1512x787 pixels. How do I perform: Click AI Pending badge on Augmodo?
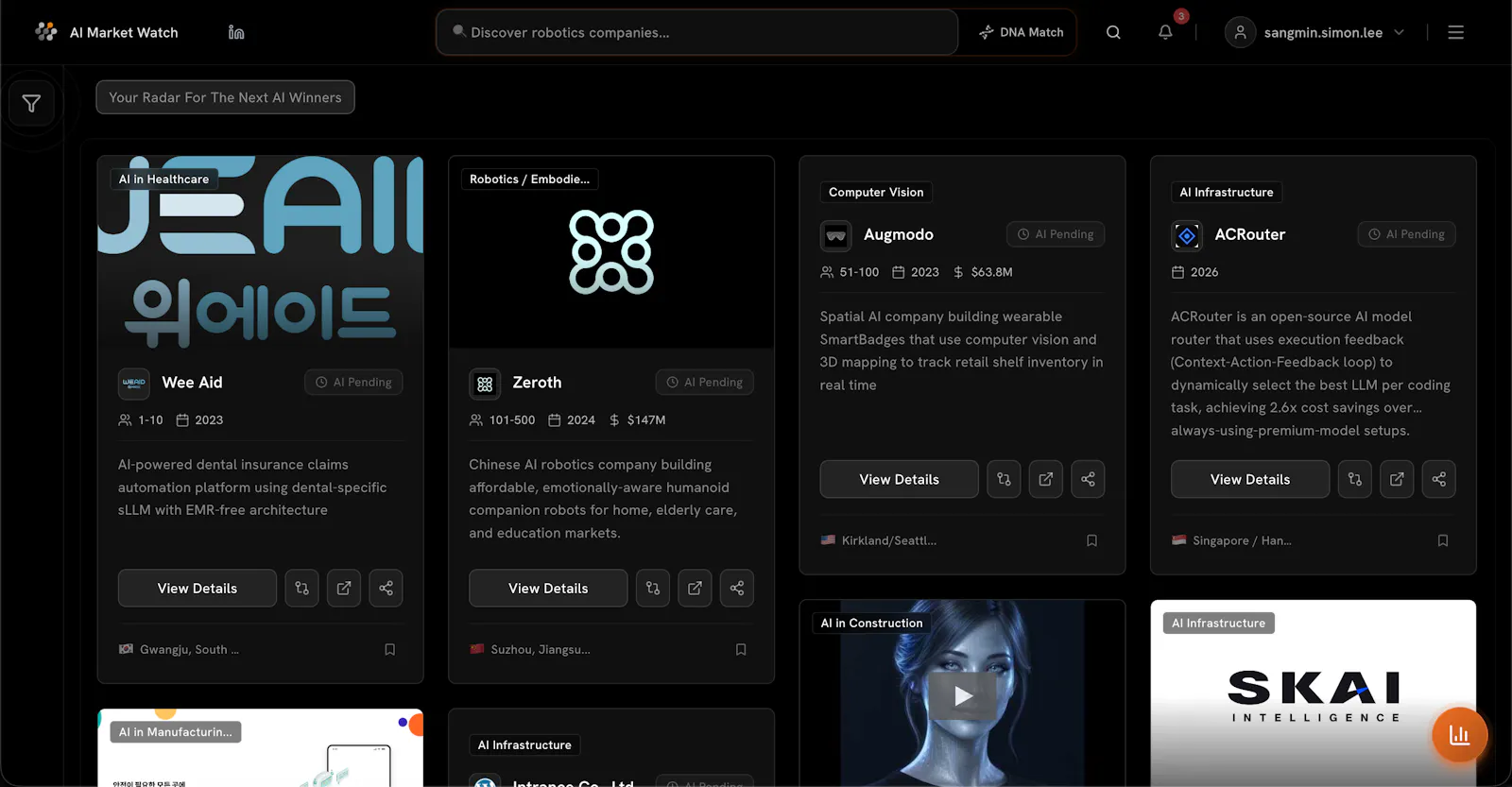tap(1056, 234)
